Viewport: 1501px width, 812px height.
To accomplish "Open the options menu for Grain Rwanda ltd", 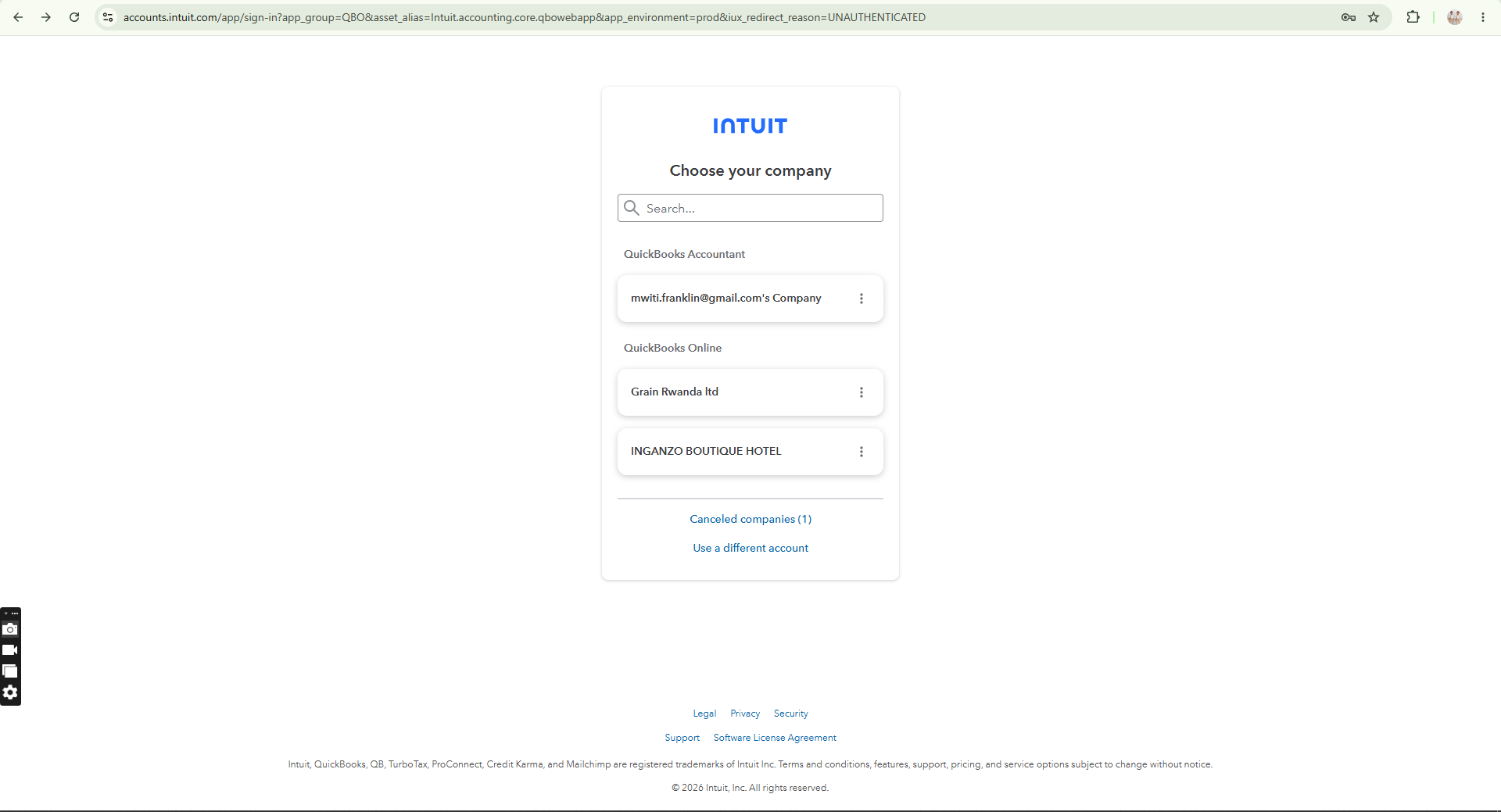I will [862, 392].
